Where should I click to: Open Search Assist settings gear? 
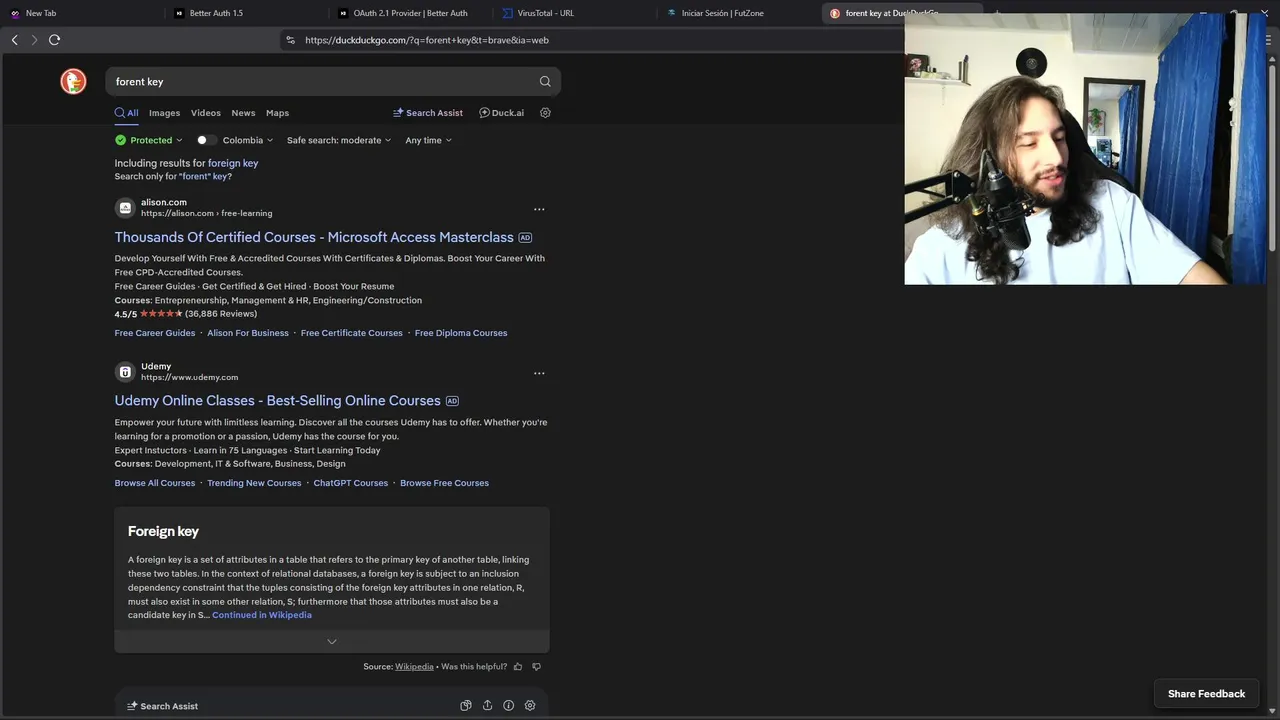point(530,706)
